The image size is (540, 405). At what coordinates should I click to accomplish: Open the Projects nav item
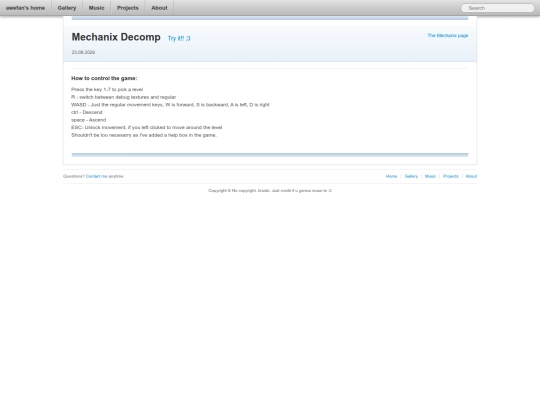(x=128, y=8)
